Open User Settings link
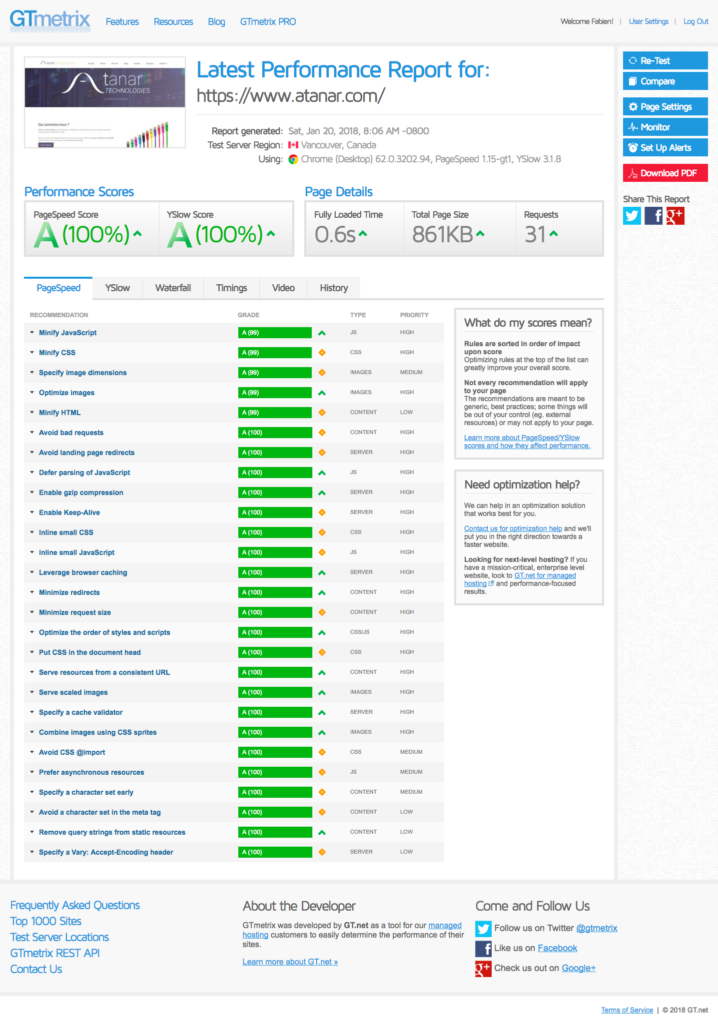718x1024 pixels. coord(648,22)
